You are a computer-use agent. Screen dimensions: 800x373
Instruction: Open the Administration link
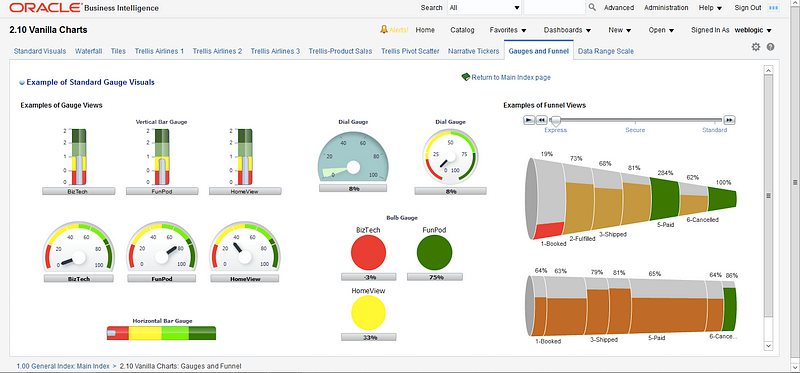click(666, 8)
